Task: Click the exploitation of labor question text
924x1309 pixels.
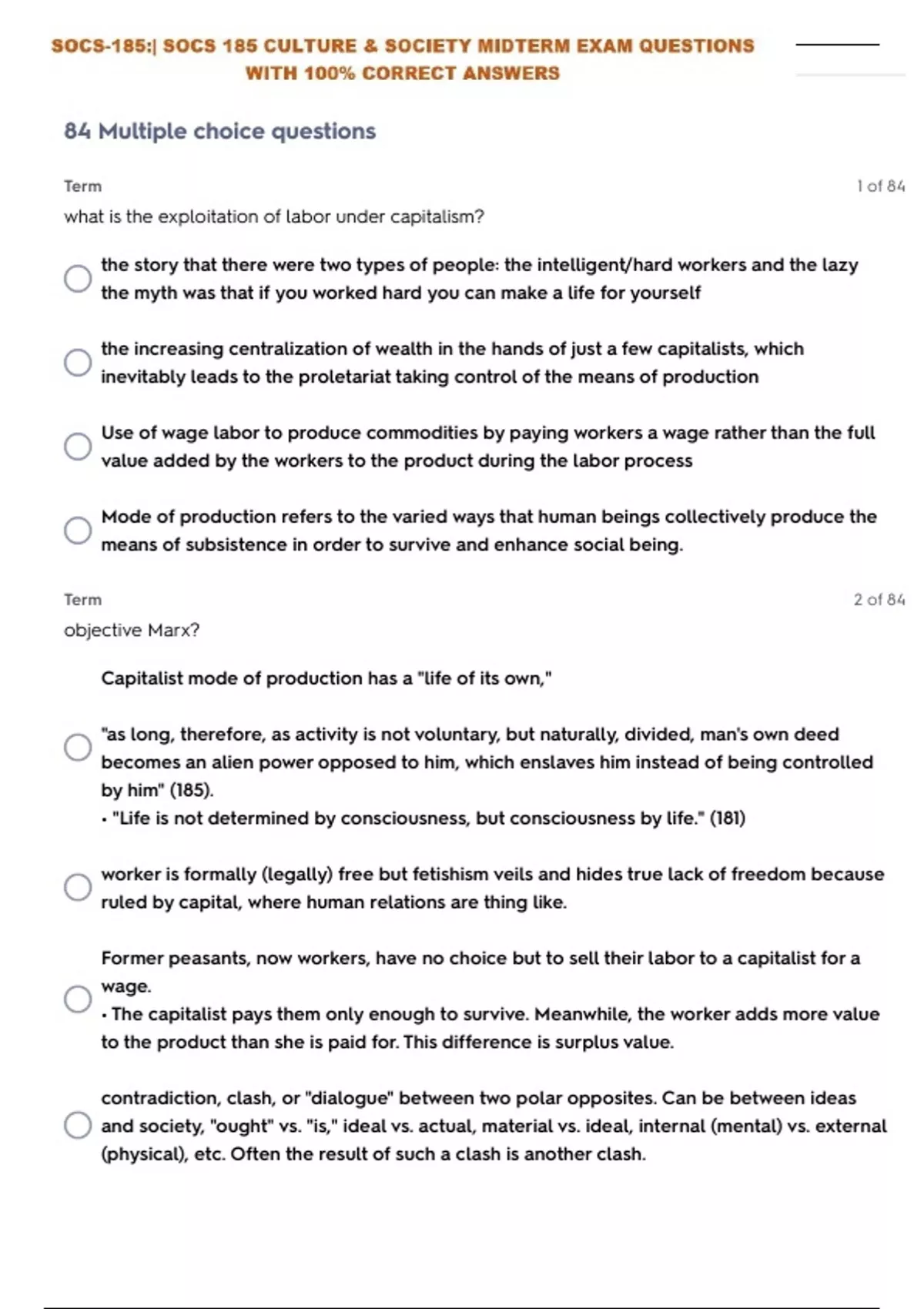Action: (x=273, y=217)
